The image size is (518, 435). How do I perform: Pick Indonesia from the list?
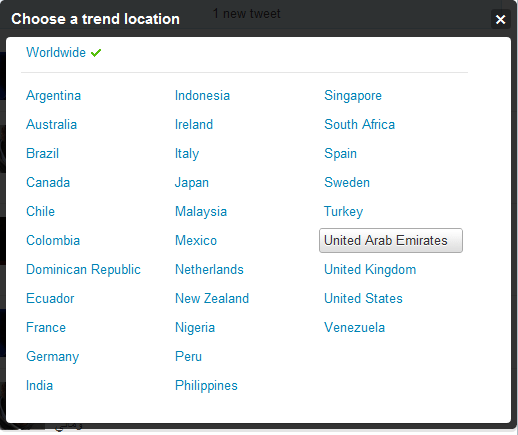pyautogui.click(x=202, y=96)
